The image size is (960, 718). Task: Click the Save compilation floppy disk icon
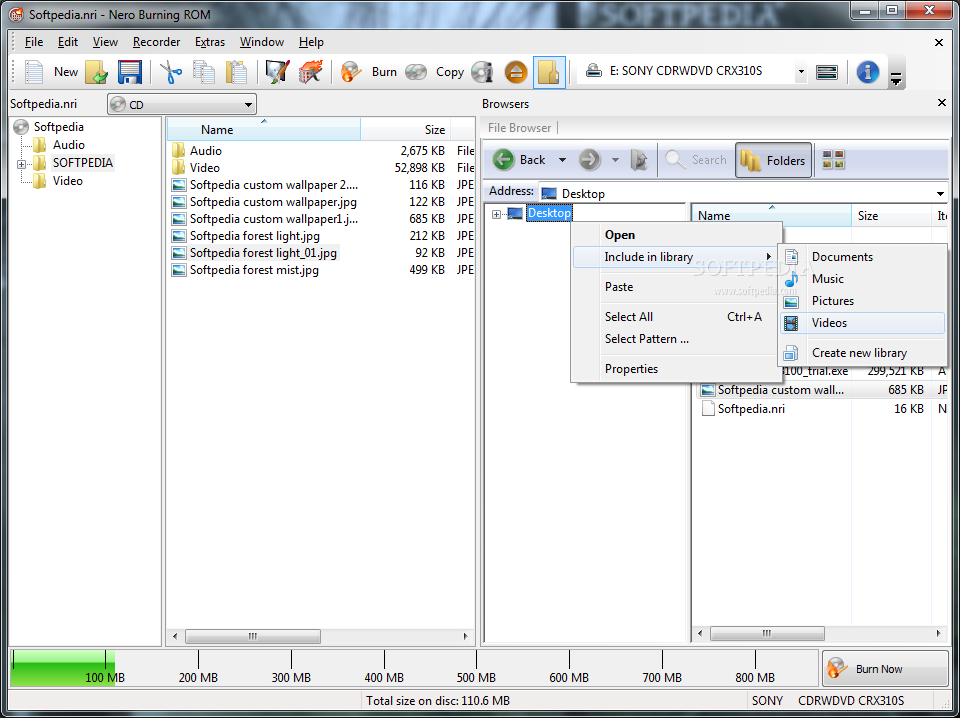[x=129, y=72]
